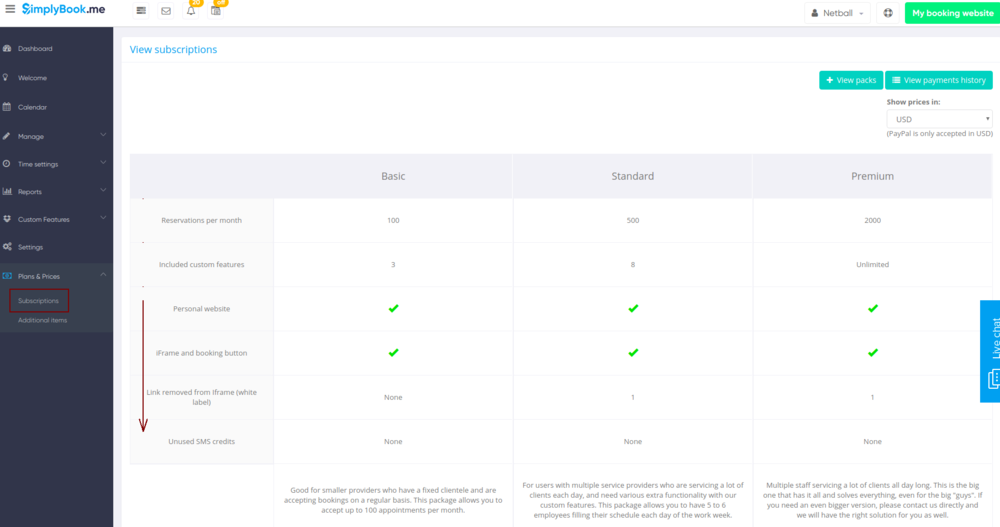
Task: Click the View packs button
Action: tap(850, 80)
